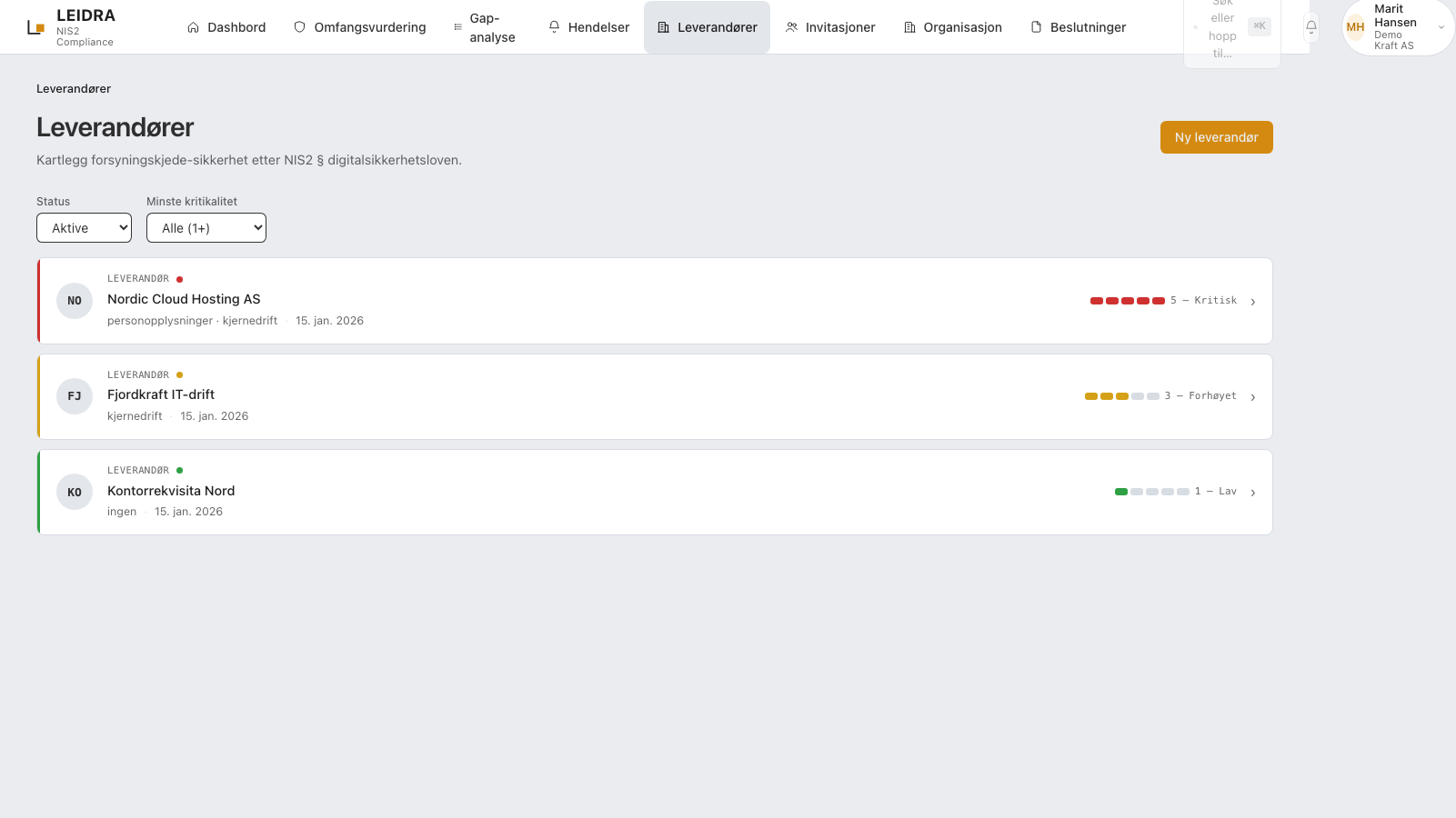Image resolution: width=1456 pixels, height=818 pixels.
Task: Click the Dashbord home icon
Action: tap(193, 27)
